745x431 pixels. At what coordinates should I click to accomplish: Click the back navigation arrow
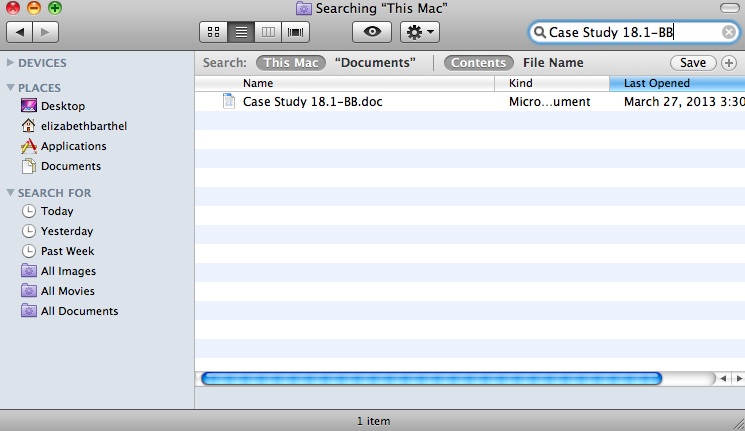(x=21, y=33)
